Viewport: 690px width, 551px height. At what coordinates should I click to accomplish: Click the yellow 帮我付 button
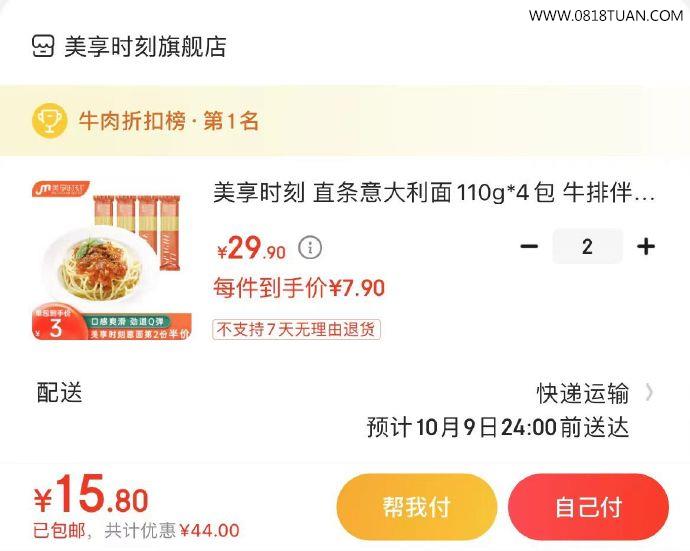point(417,507)
